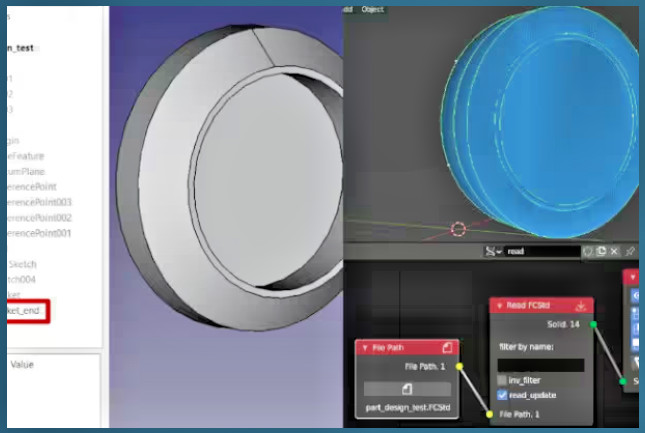The height and width of the screenshot is (433, 645).
Task: Click the green Solid output socket
Action: click(593, 324)
